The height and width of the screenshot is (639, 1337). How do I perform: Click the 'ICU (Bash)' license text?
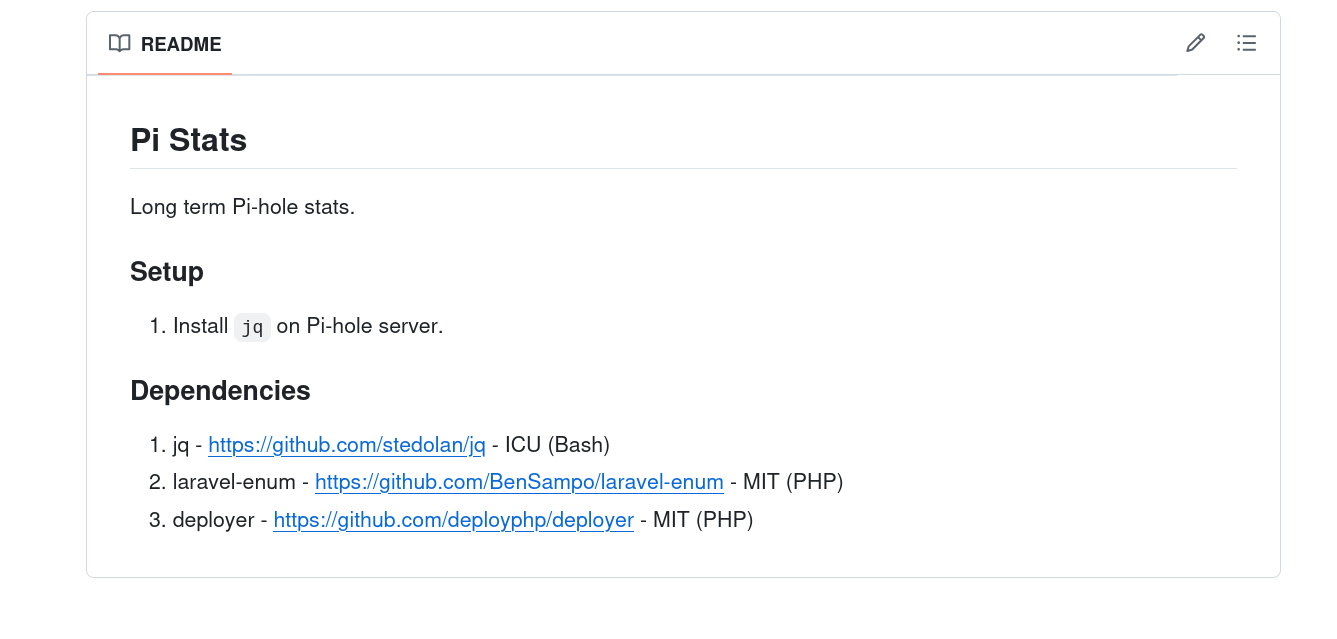click(557, 444)
